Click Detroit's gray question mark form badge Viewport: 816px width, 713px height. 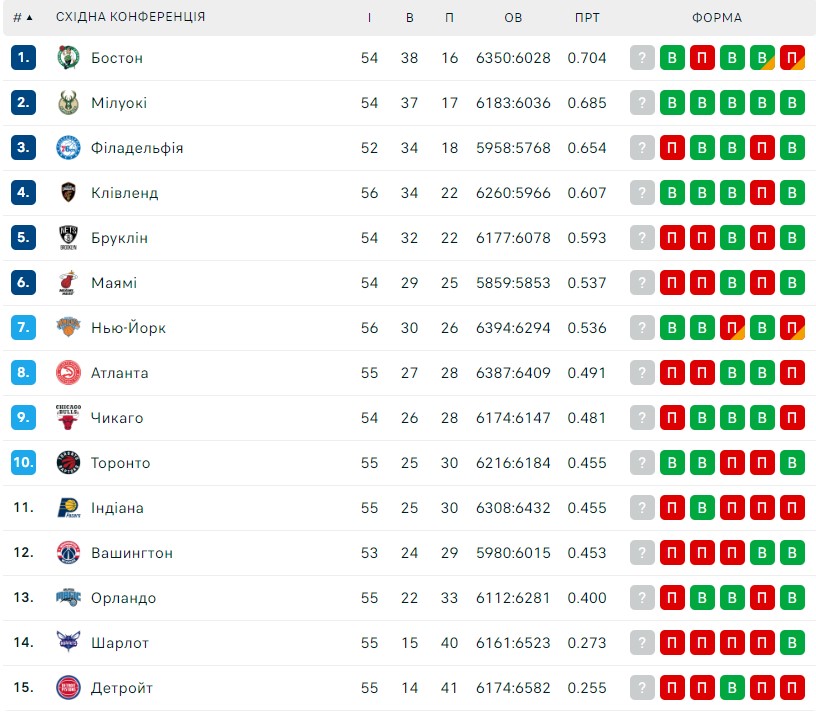click(642, 687)
